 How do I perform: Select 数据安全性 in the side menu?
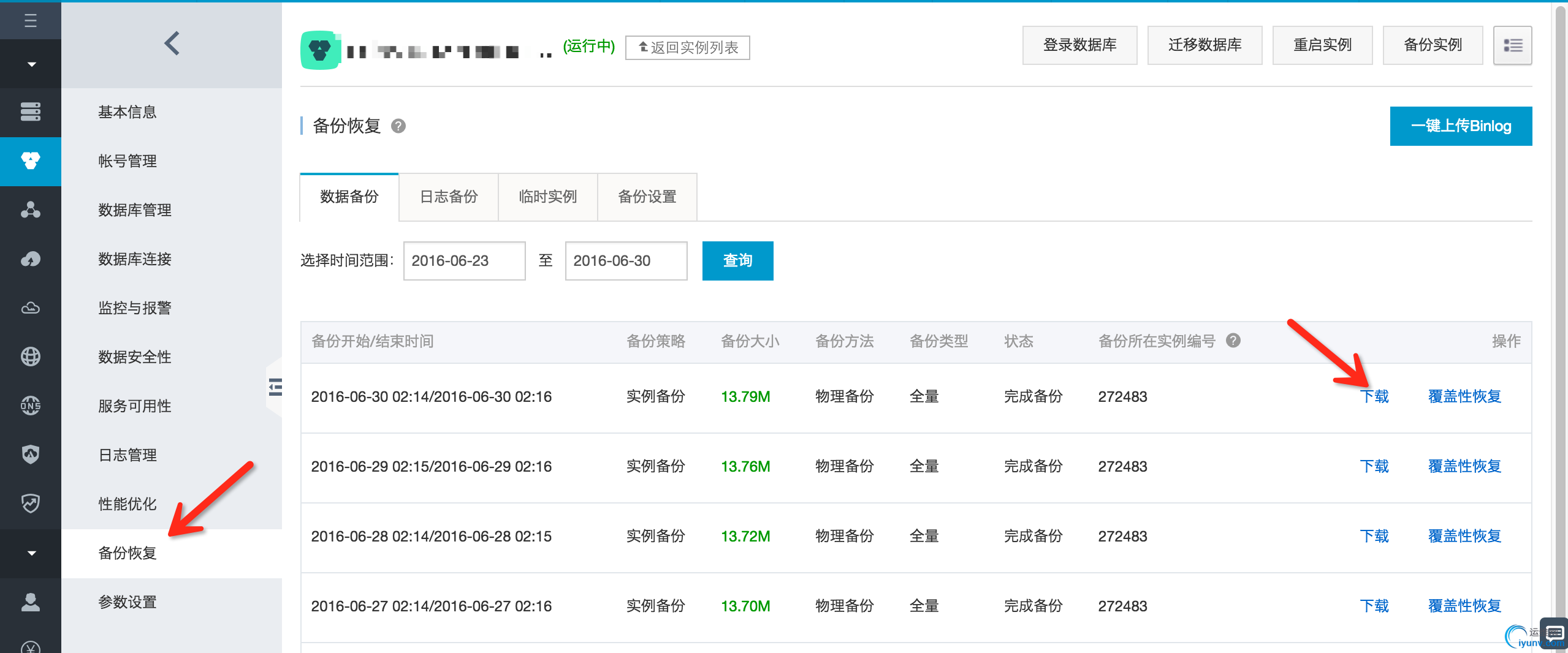[135, 357]
